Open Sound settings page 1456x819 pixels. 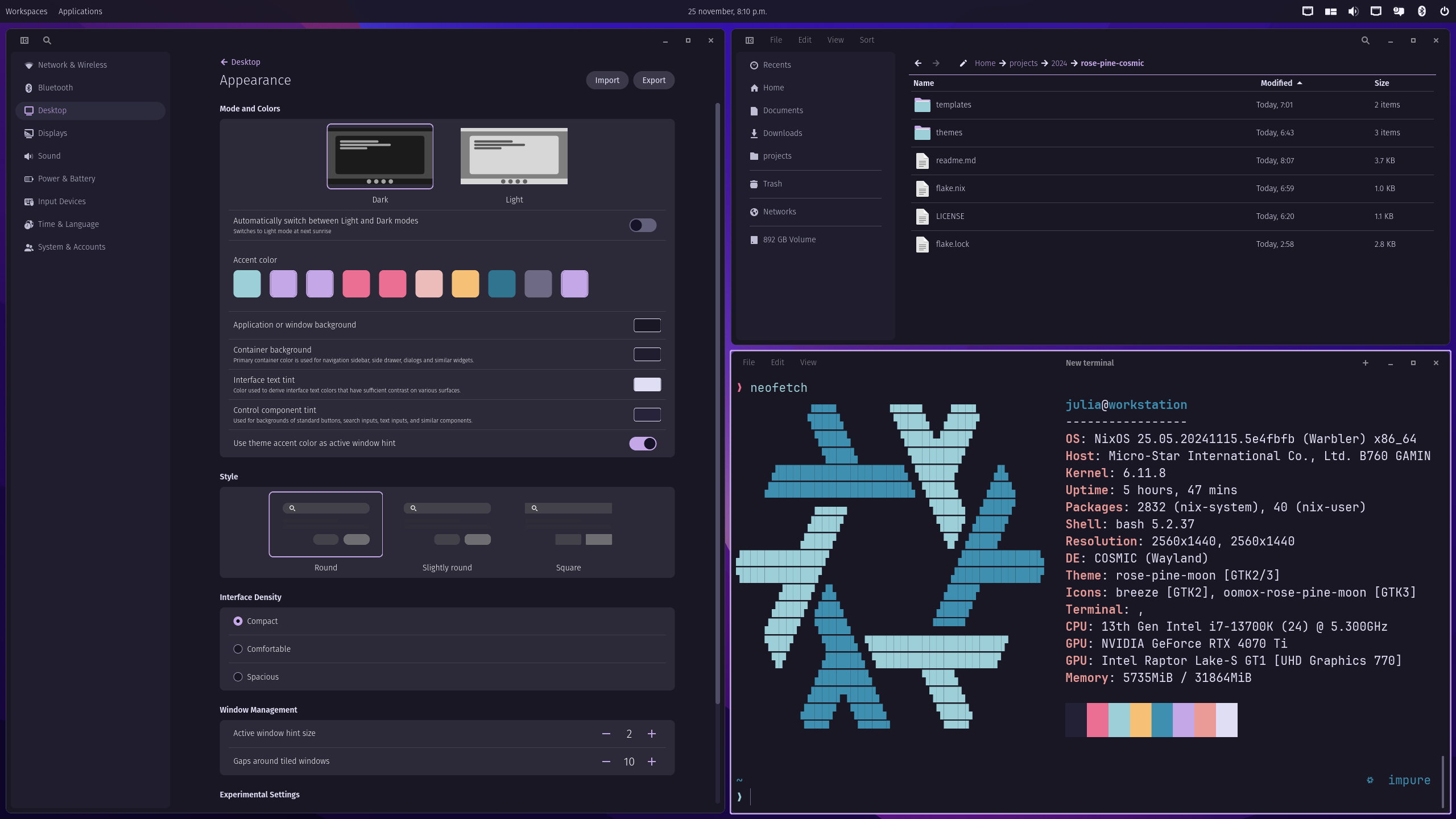[90, 156]
